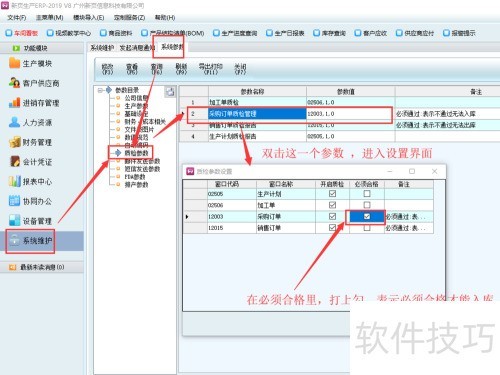Screen dimensions: 500x375
Task: Switch to the 系统参数 tab
Action: pos(172,47)
